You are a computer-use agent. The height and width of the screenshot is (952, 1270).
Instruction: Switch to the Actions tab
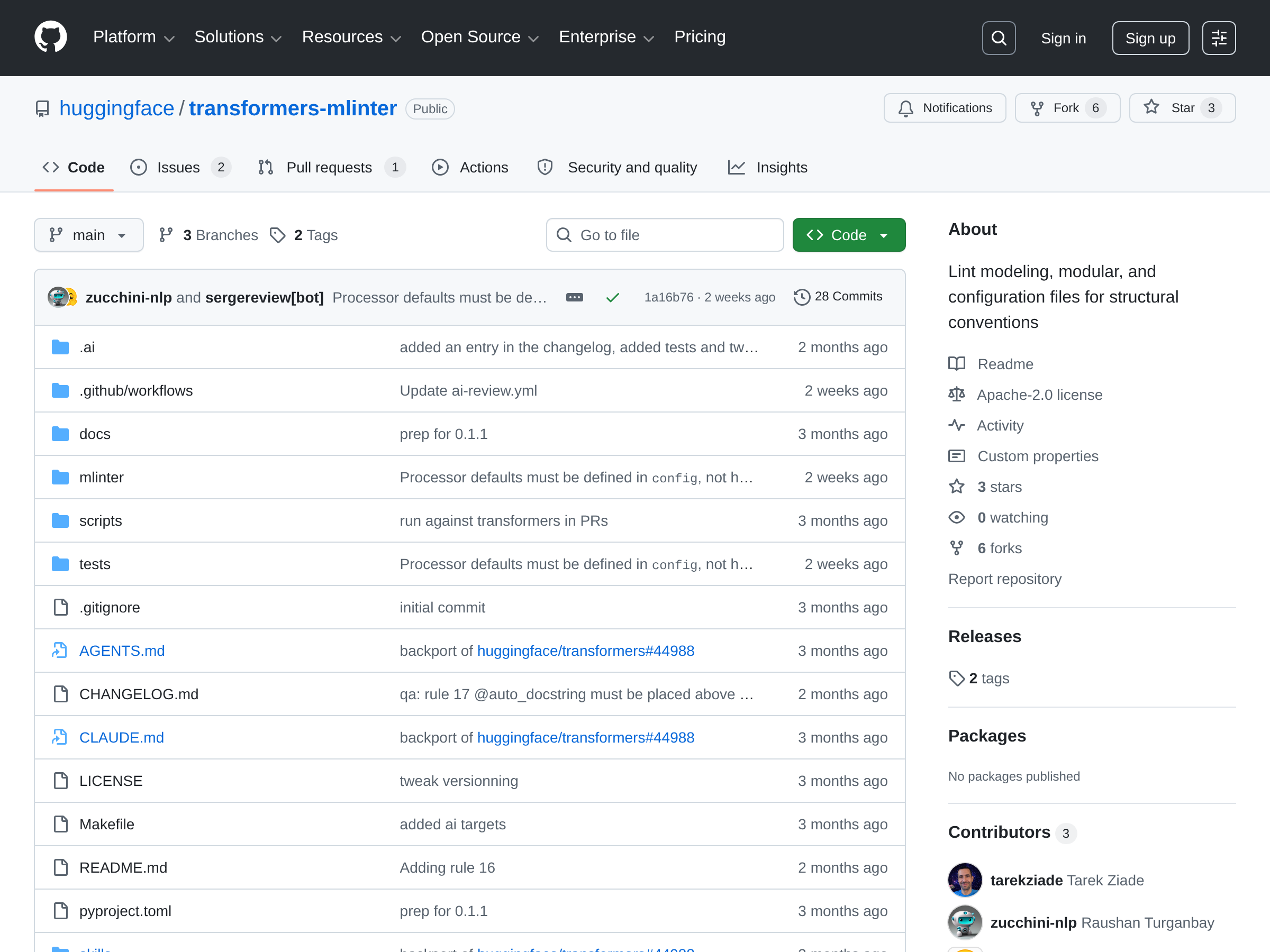[x=470, y=168]
